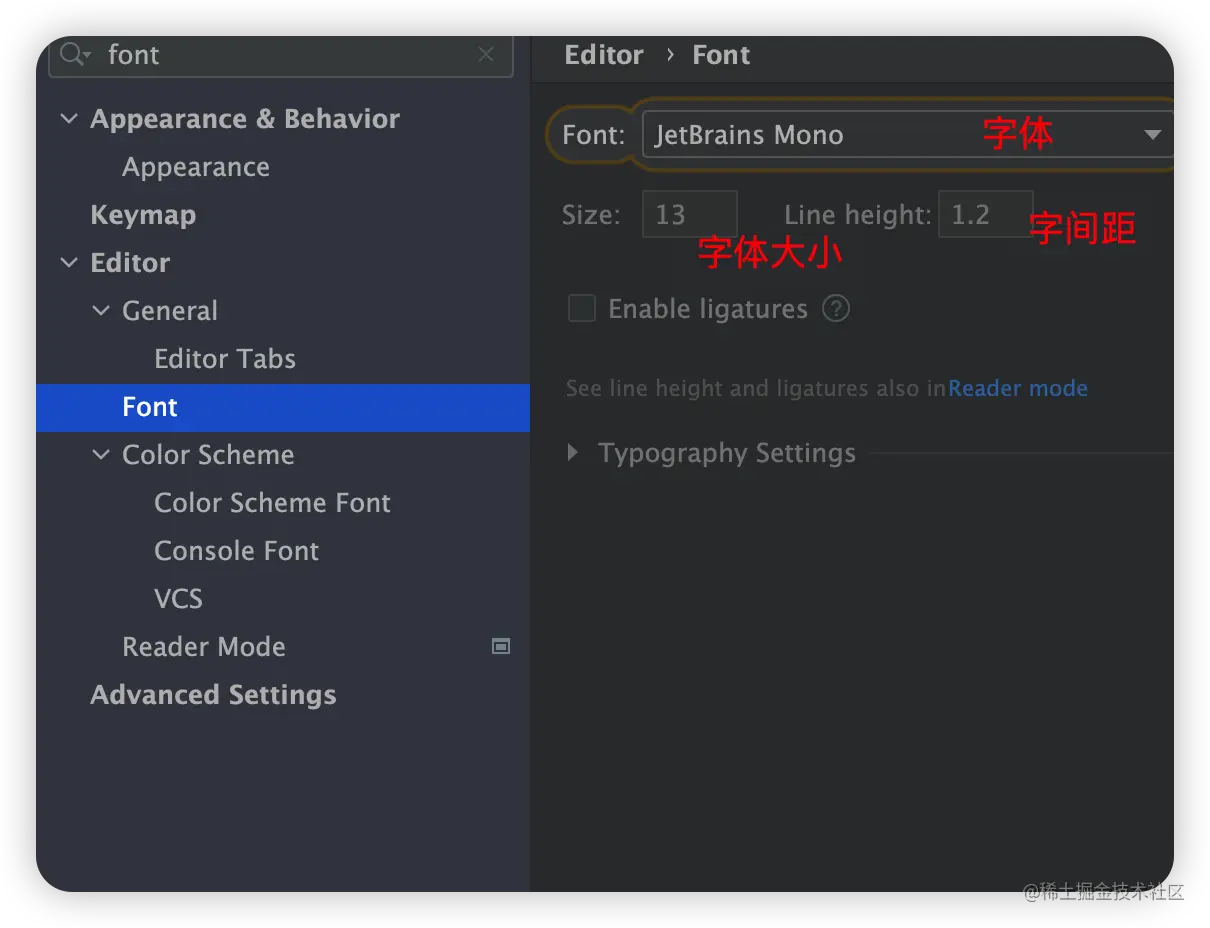Collapse the Editor tree node
This screenshot has height=928, width=1210.
pyautogui.click(x=69, y=263)
